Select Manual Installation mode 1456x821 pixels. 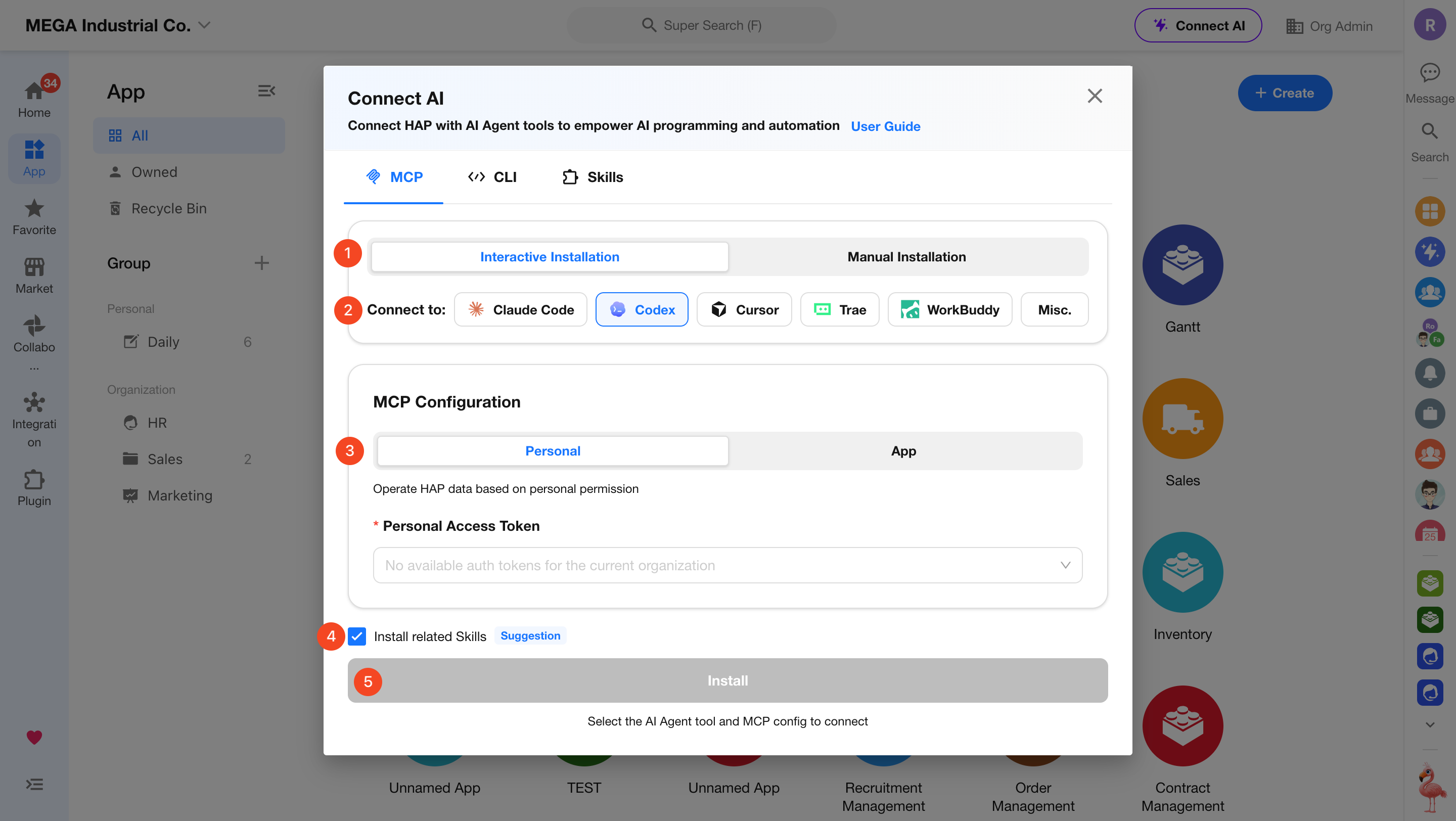coord(906,257)
